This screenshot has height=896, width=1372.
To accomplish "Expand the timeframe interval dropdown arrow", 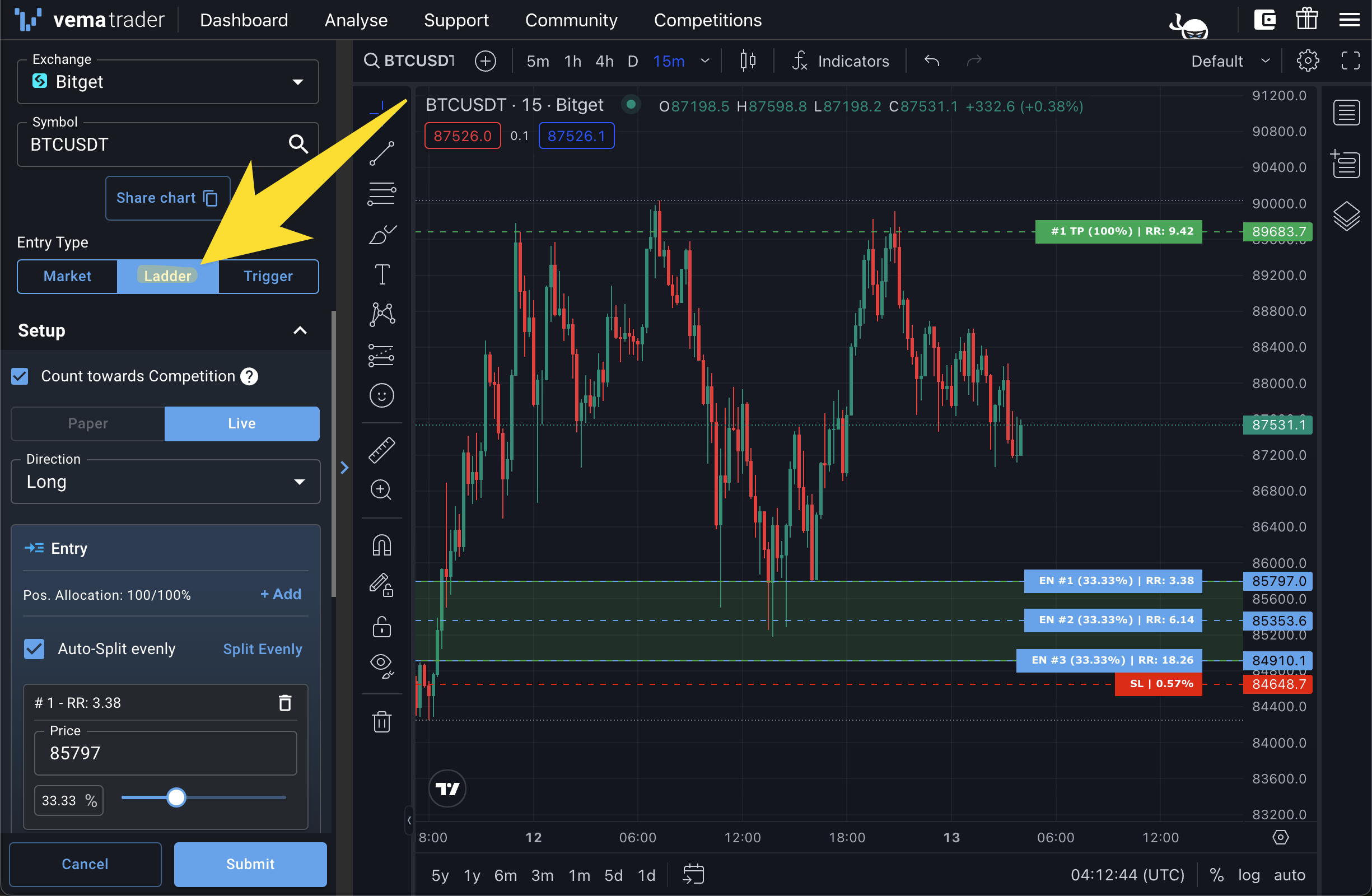I will [704, 60].
